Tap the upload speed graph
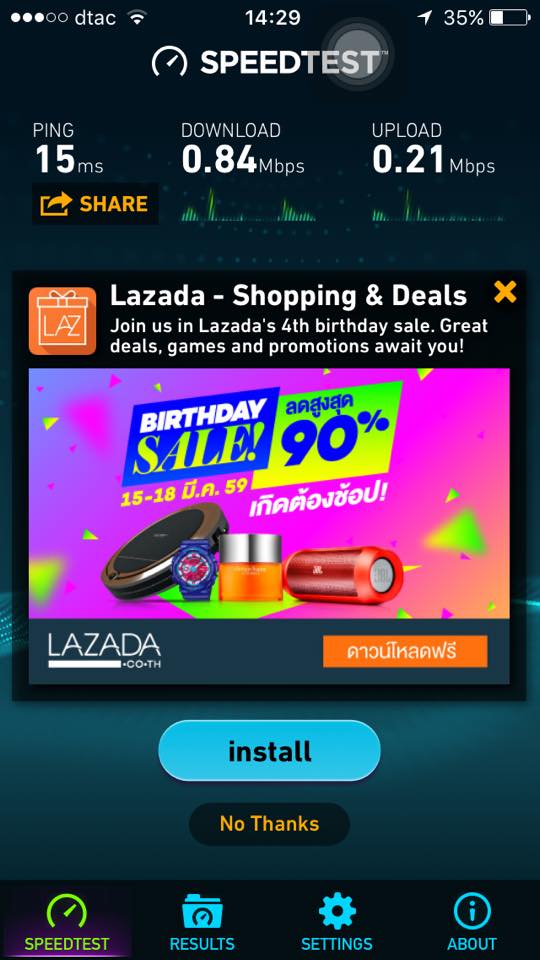Viewport: 540px width, 960px height. point(438,206)
